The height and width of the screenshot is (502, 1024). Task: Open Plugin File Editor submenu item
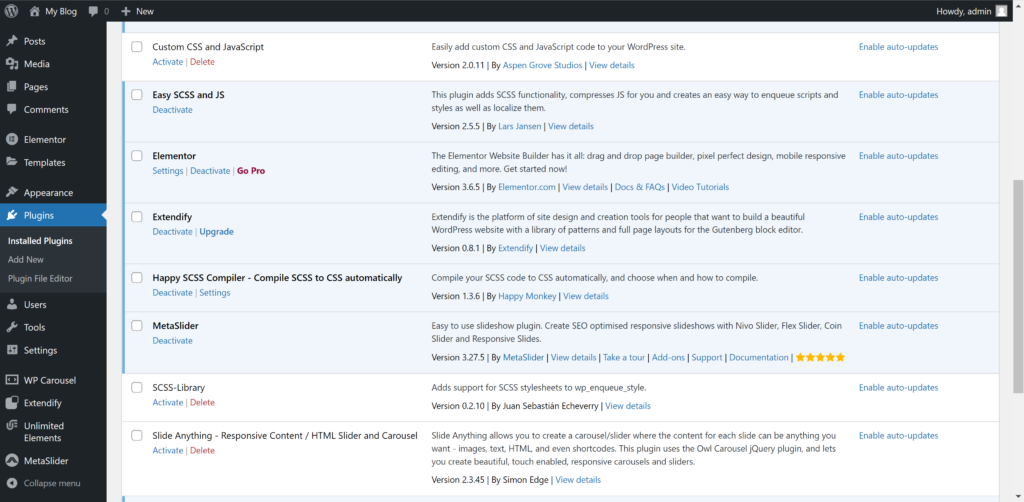pos(40,279)
